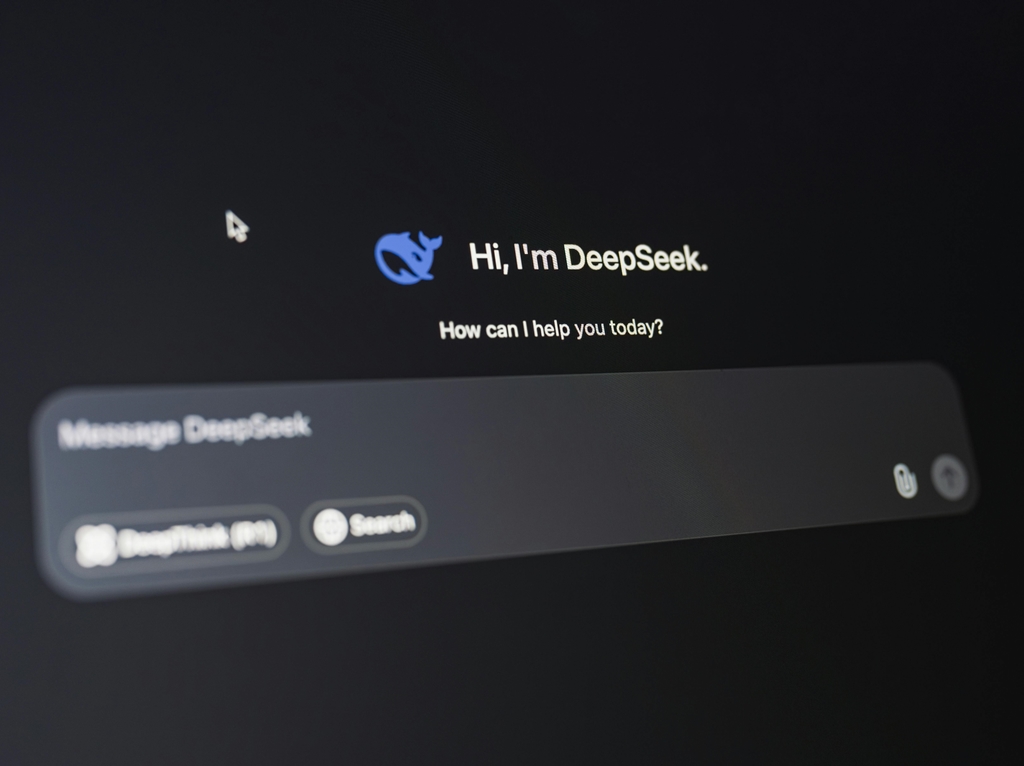Click the blue DeepSeek whale logo
The height and width of the screenshot is (766, 1024).
(406, 258)
